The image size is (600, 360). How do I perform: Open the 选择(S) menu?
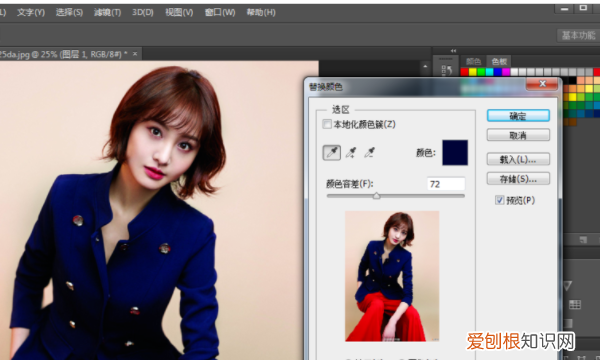[69, 12]
